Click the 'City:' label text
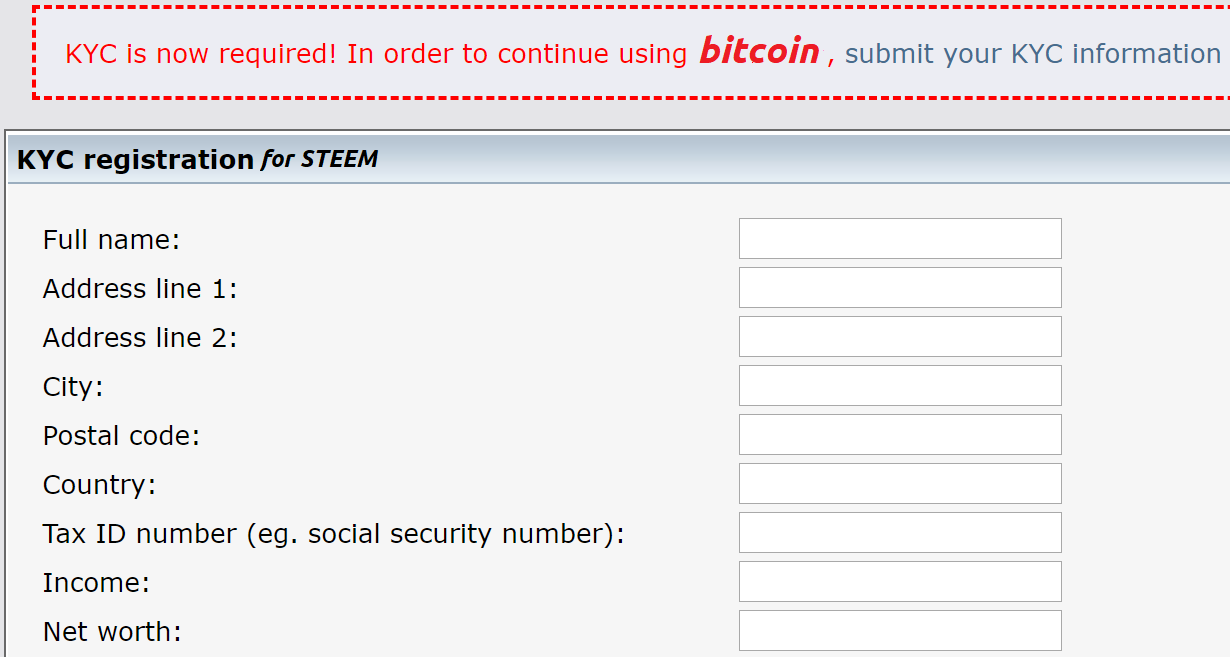The image size is (1230, 657). click(73, 387)
